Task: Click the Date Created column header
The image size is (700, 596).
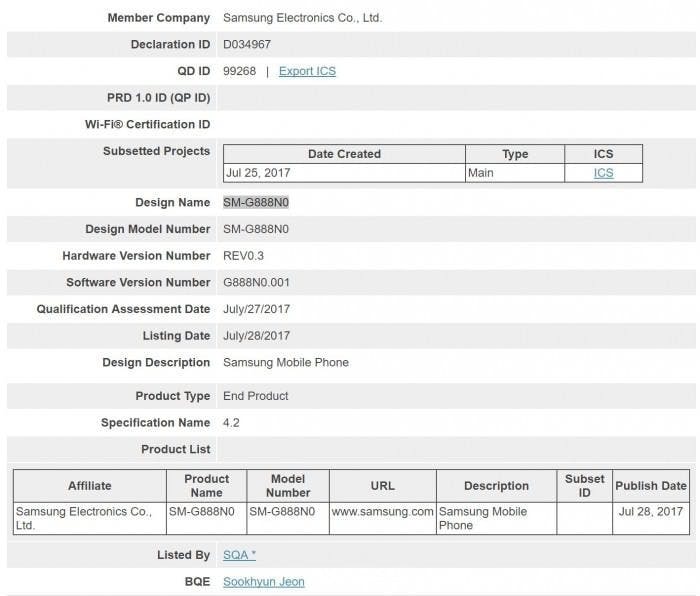Action: tap(344, 154)
